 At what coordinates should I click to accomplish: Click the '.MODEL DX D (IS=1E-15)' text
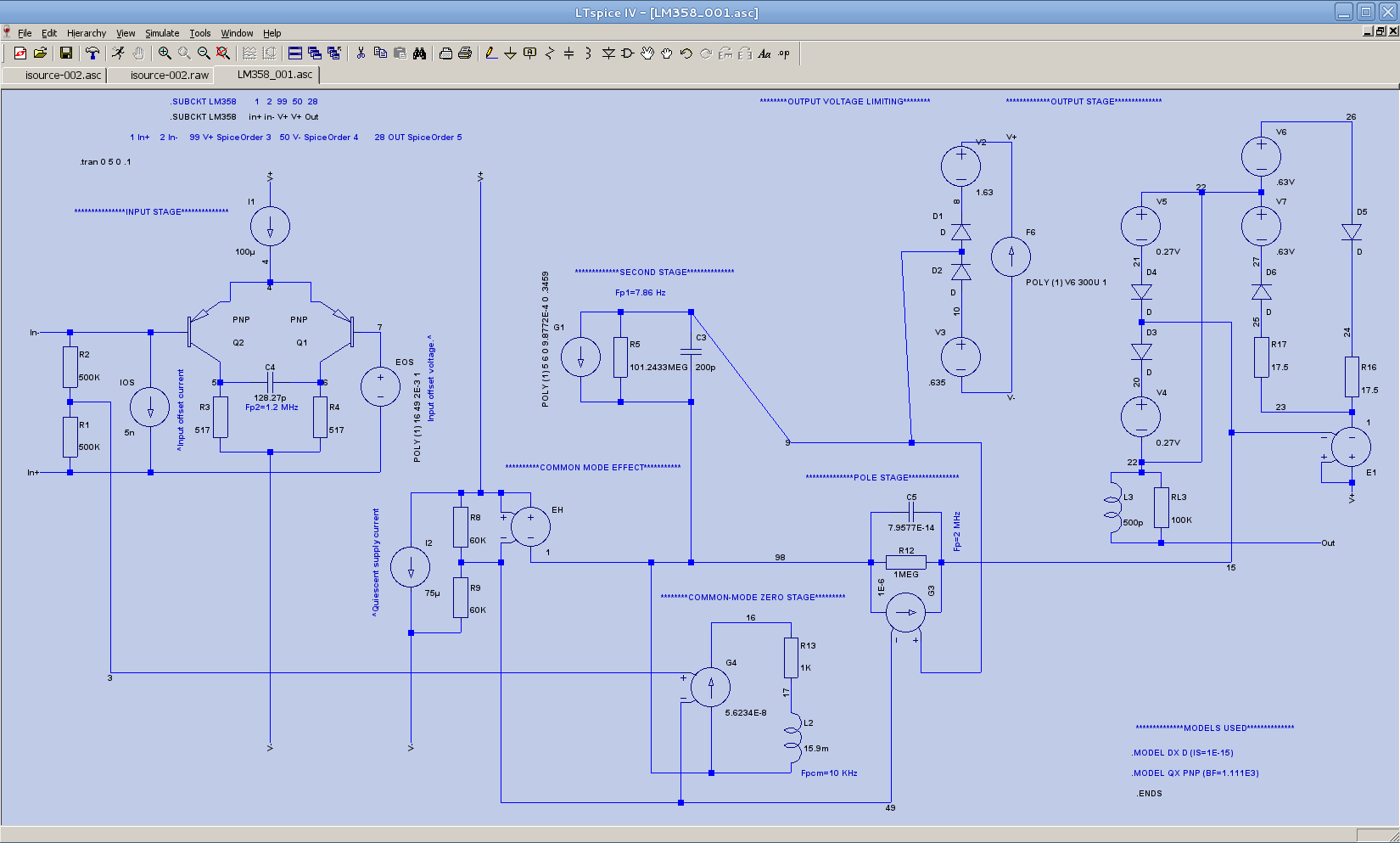(1183, 752)
